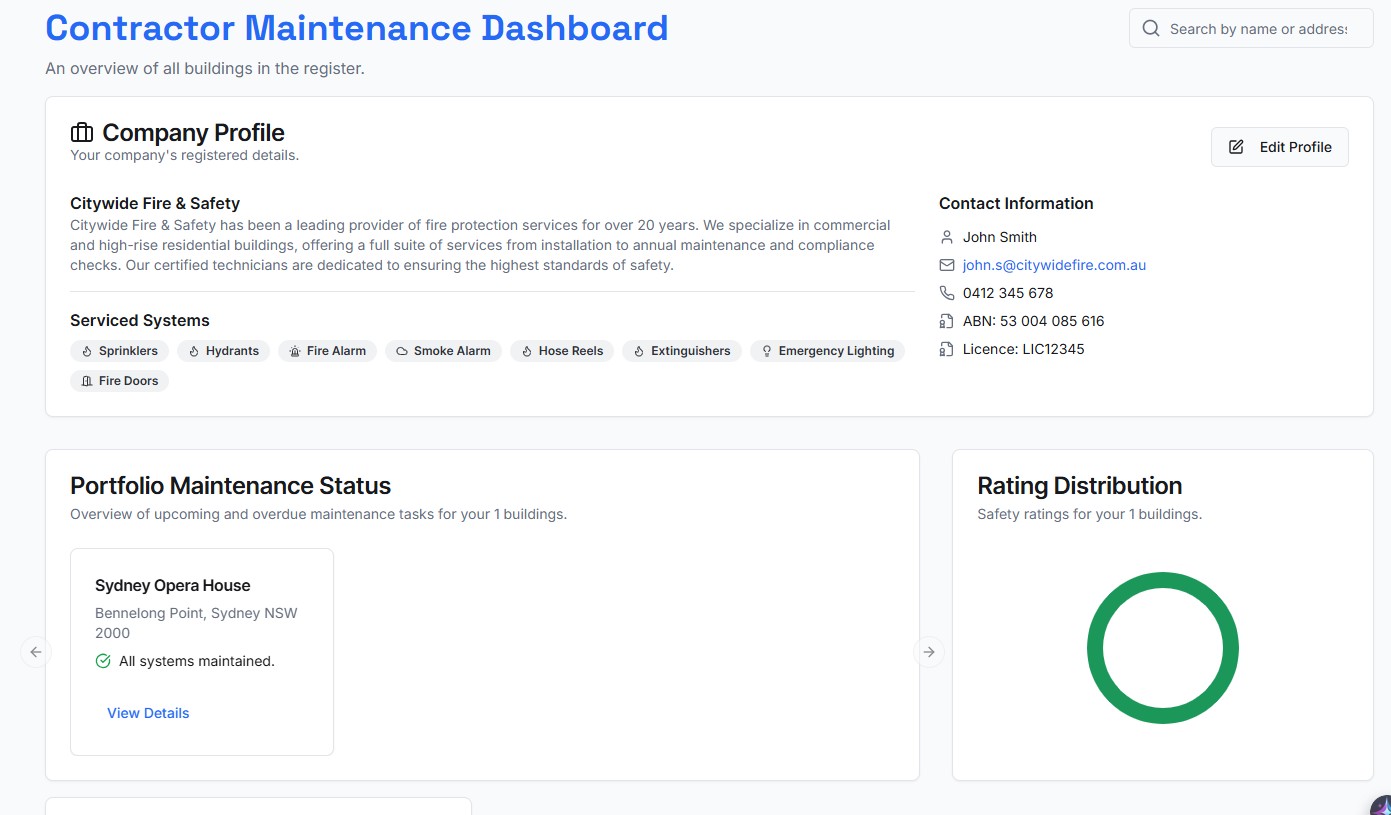This screenshot has width=1391, height=815.
Task: Click the green check beside All systems maintained
Action: tap(102, 661)
